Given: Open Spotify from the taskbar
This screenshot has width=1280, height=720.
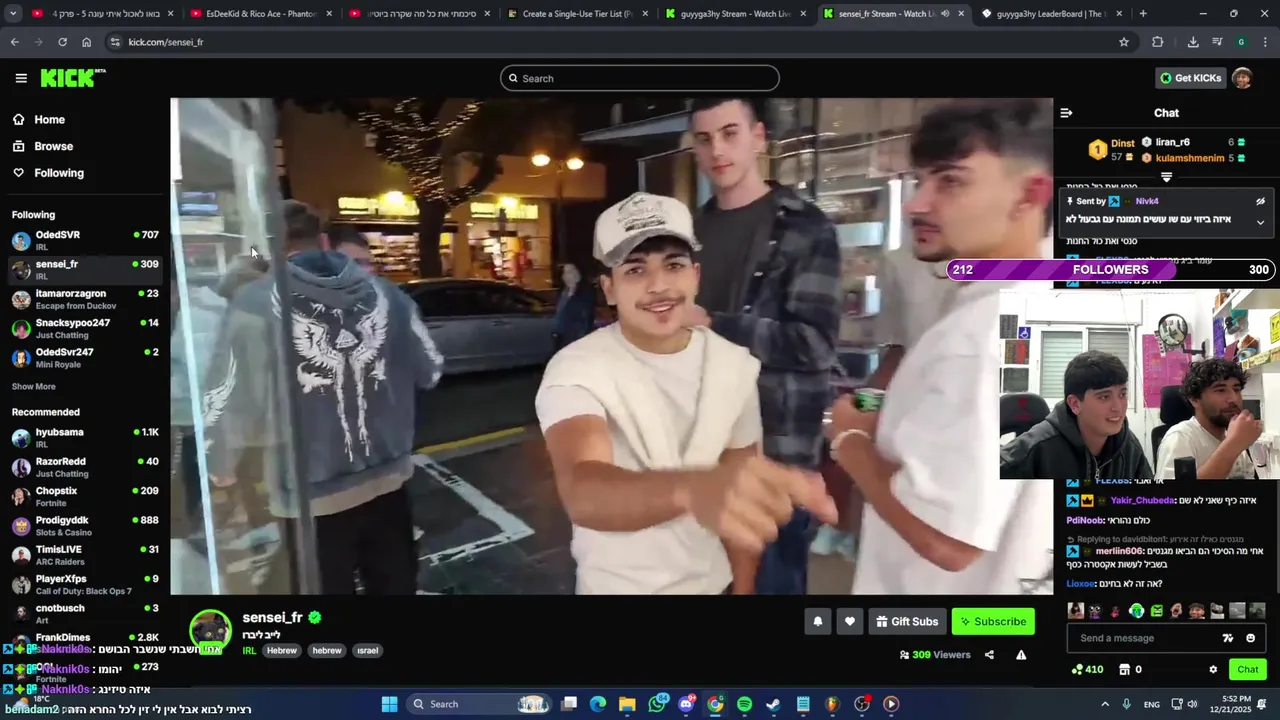Looking at the screenshot, I should (744, 704).
